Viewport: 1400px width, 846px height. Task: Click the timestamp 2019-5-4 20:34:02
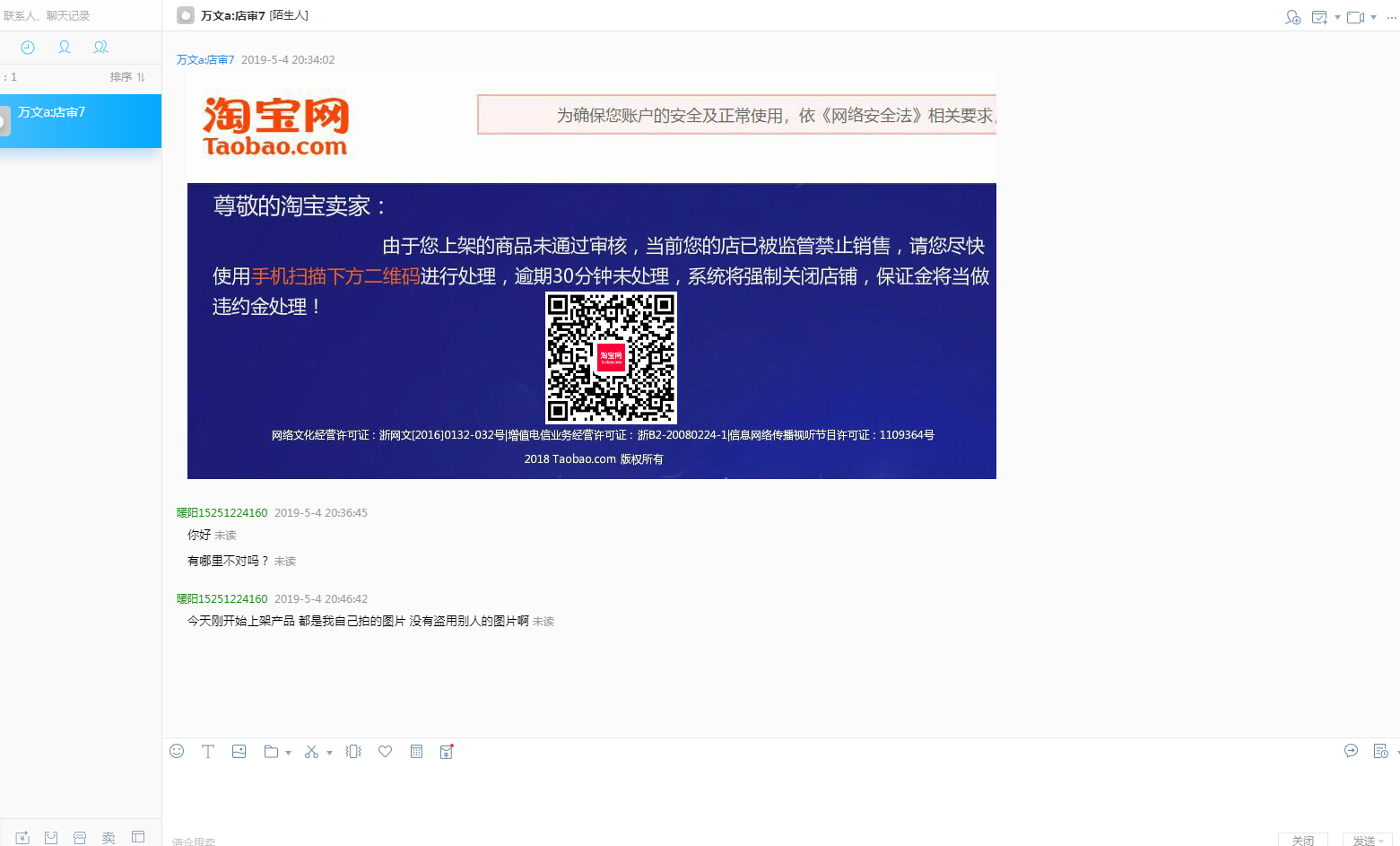[288, 60]
